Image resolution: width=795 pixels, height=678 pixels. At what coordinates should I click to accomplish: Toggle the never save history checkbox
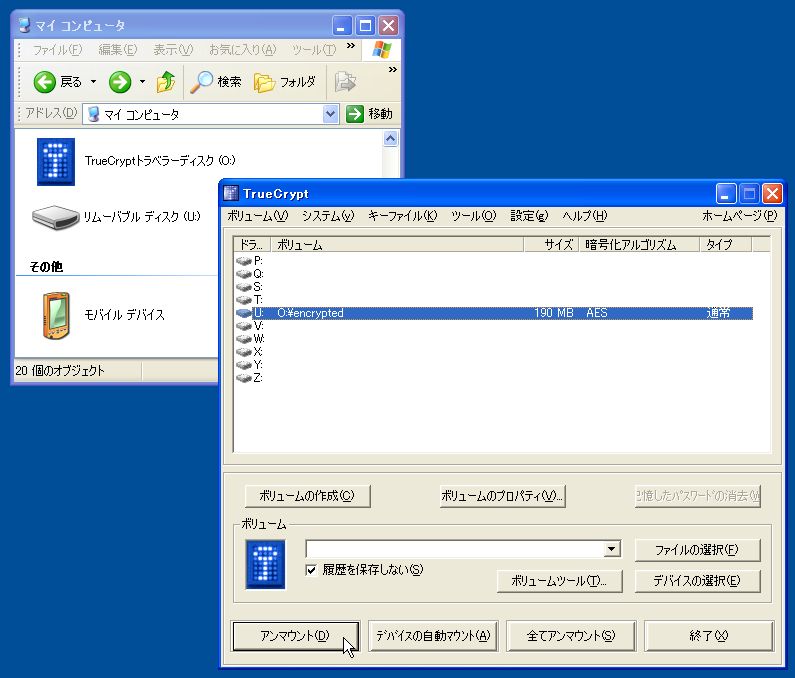(x=311, y=570)
